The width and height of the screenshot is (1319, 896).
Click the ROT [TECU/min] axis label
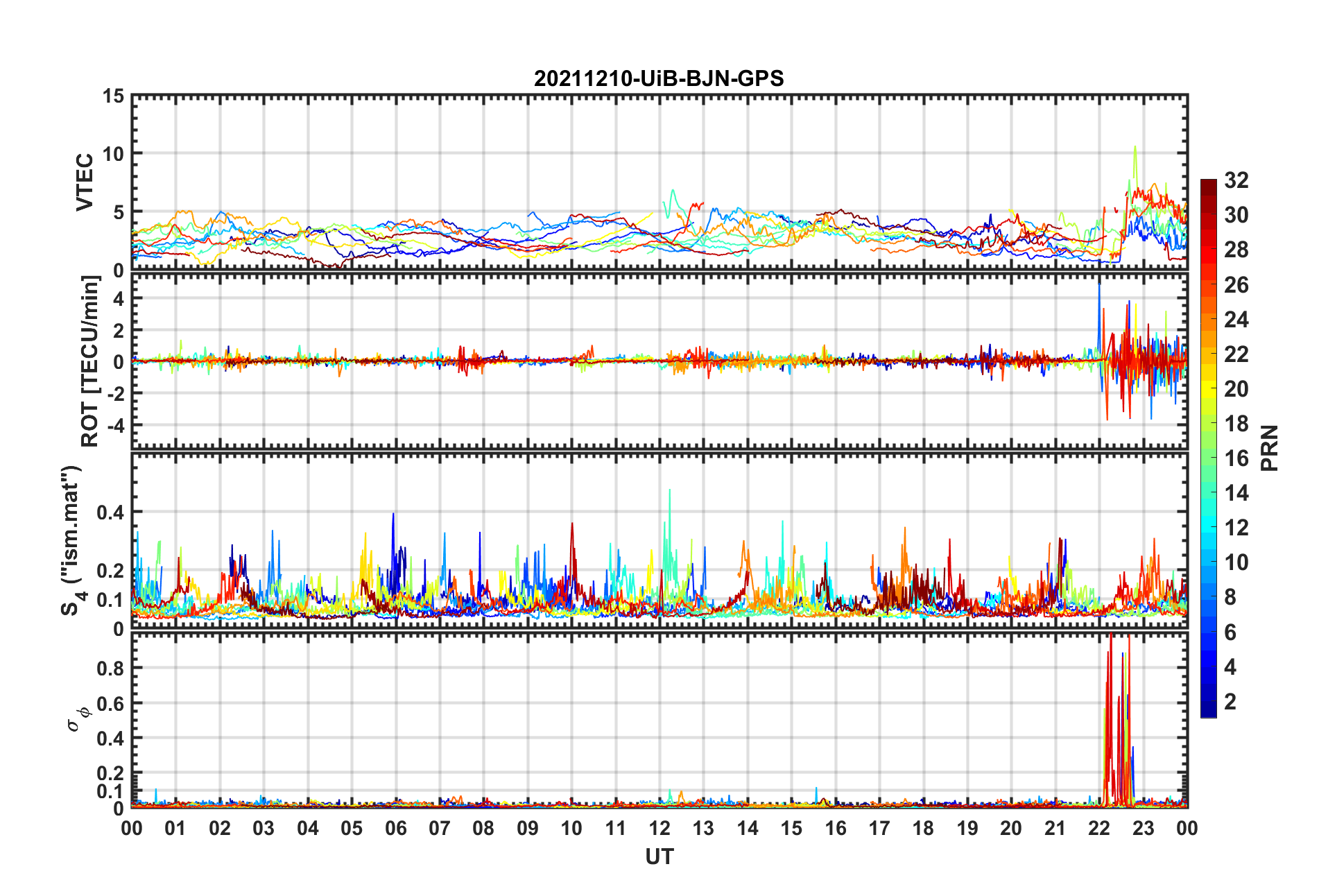point(90,361)
